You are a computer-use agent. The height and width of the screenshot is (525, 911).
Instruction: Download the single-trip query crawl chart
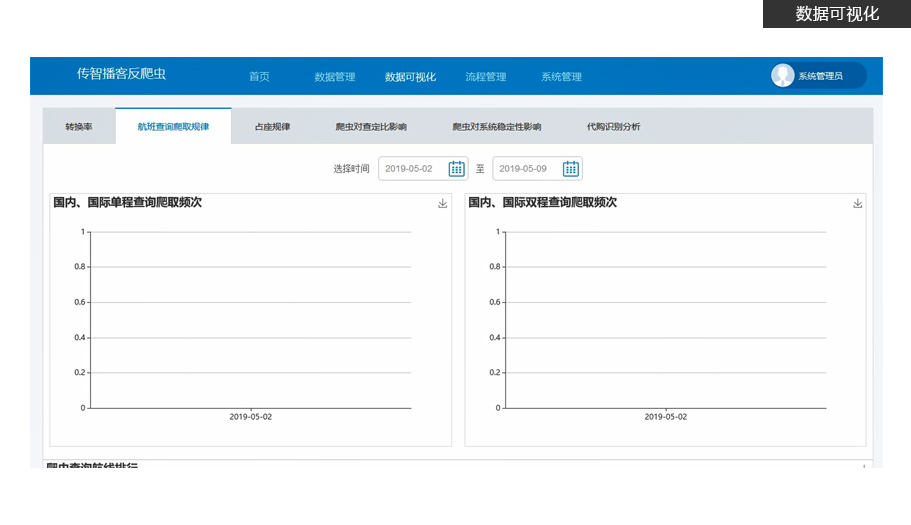(442, 204)
